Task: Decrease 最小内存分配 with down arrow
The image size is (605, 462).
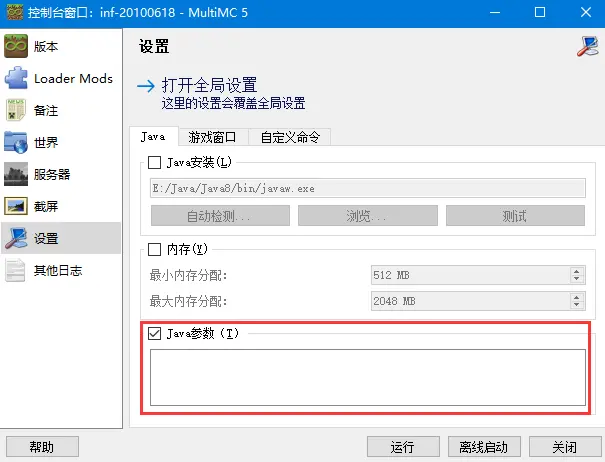Action: (577, 279)
